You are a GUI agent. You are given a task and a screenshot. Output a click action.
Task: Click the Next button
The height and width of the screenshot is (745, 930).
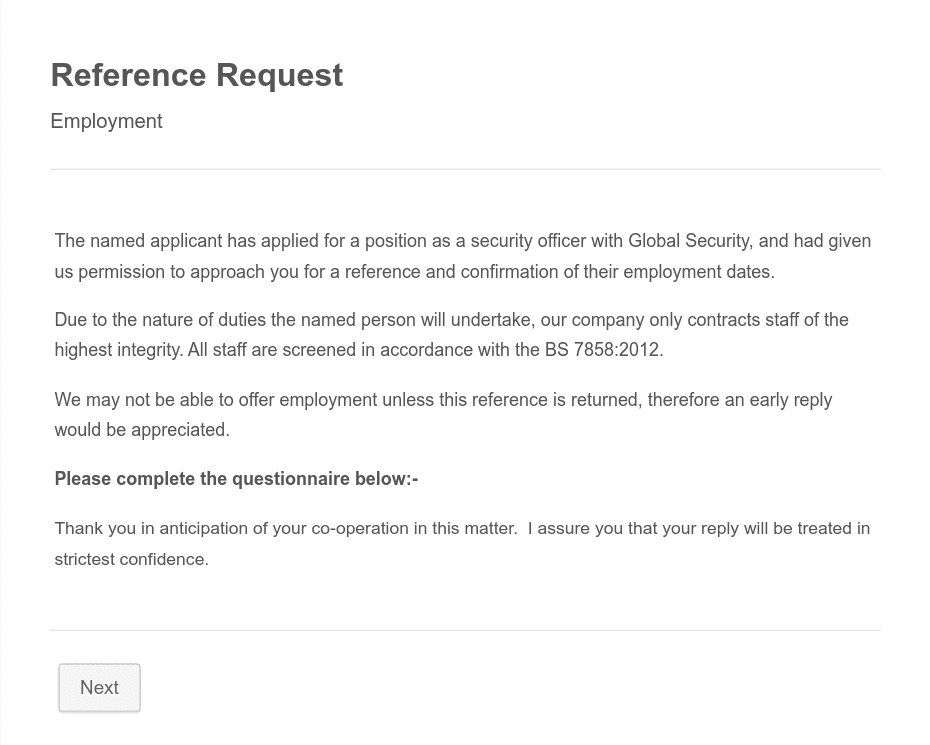99,687
